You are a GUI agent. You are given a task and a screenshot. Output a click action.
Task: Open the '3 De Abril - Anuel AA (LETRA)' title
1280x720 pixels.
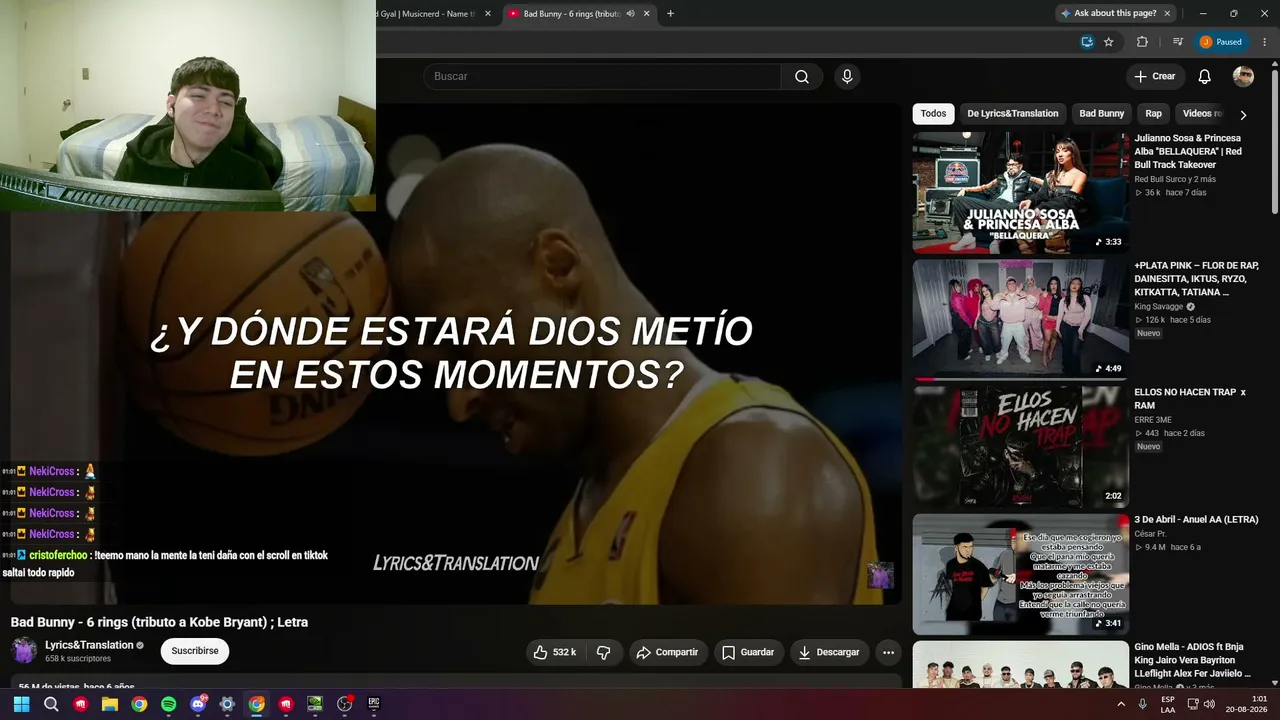1196,520
